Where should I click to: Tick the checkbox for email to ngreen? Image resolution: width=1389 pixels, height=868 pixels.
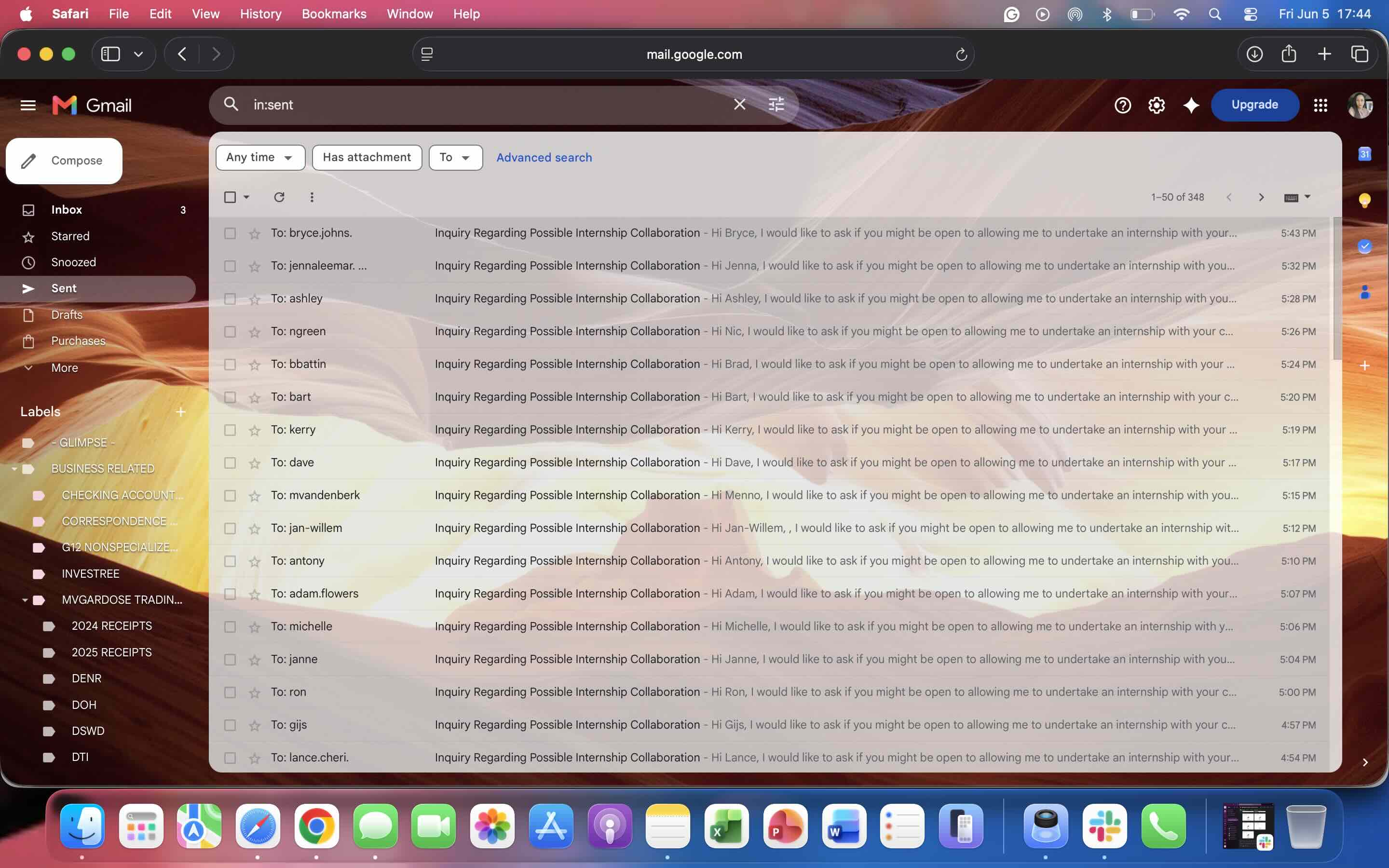pos(230,331)
